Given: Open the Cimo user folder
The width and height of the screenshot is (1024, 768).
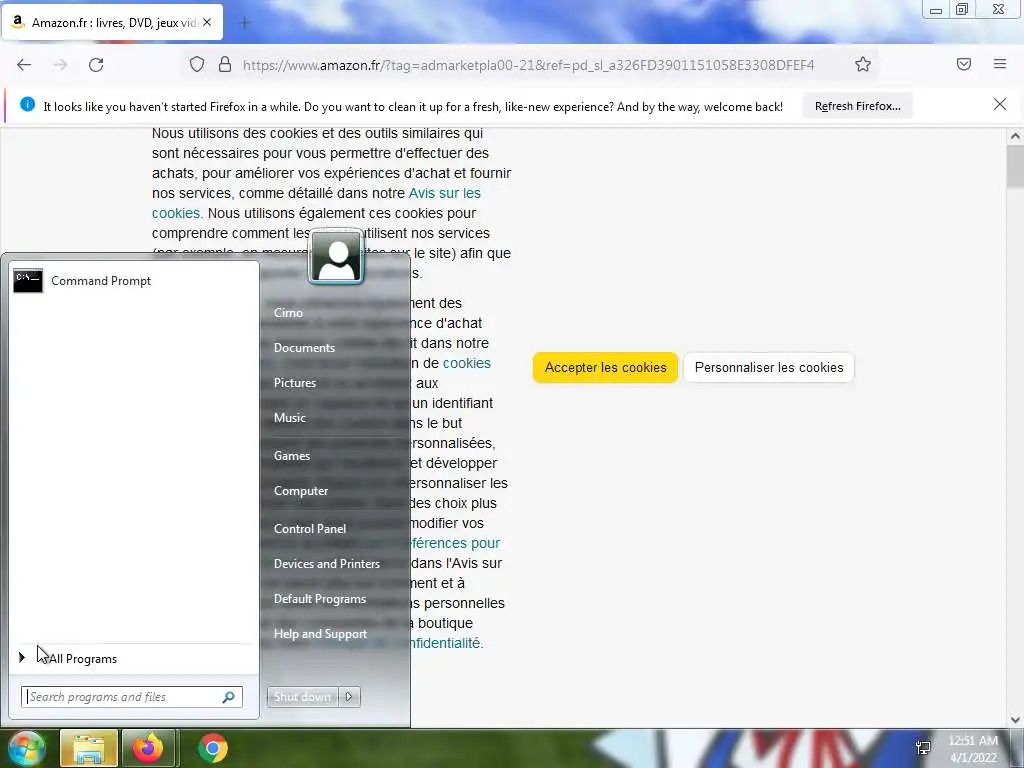Looking at the screenshot, I should [x=288, y=313].
